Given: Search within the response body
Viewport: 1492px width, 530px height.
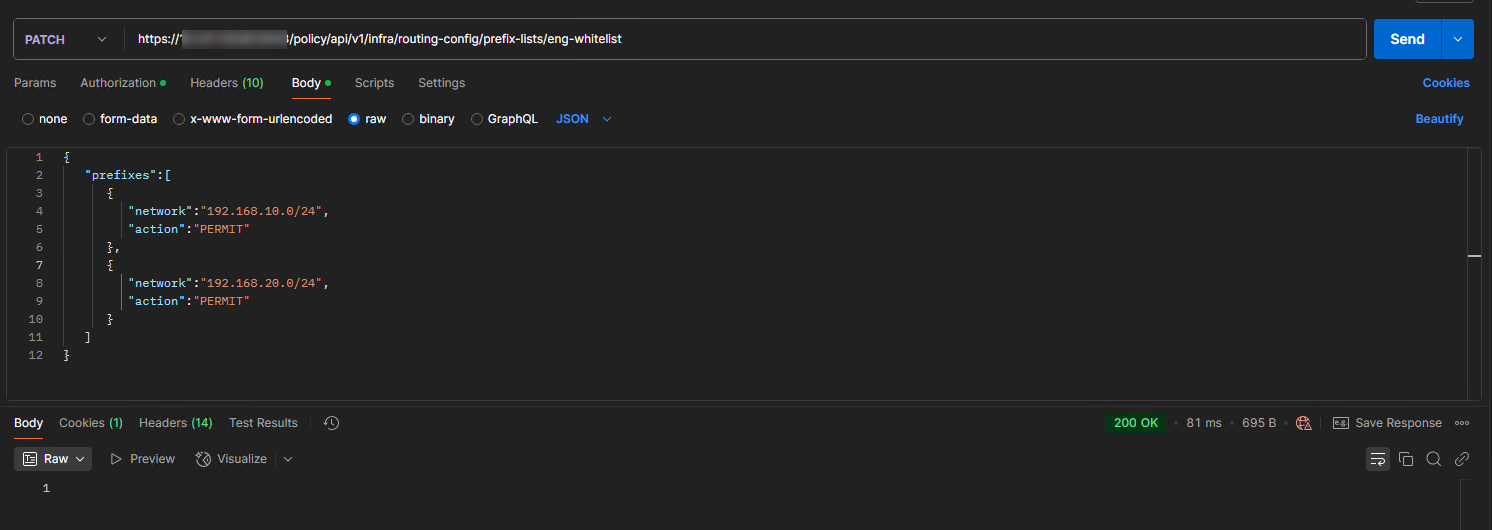Looking at the screenshot, I should tap(1434, 459).
